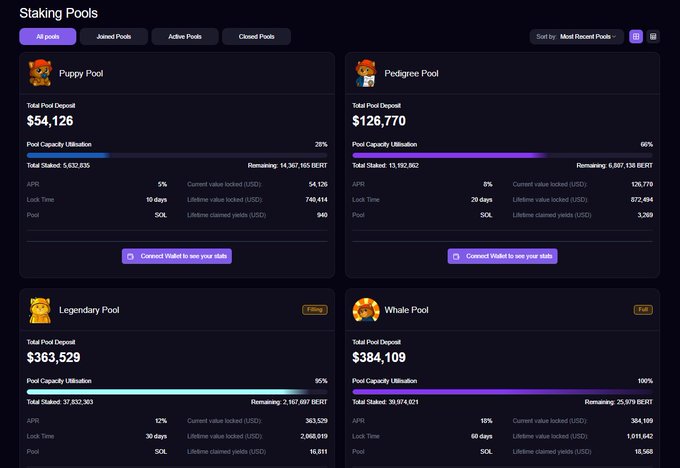The width and height of the screenshot is (680, 468).
Task: Click the Pedigree Pool title
Action: tap(411, 73)
